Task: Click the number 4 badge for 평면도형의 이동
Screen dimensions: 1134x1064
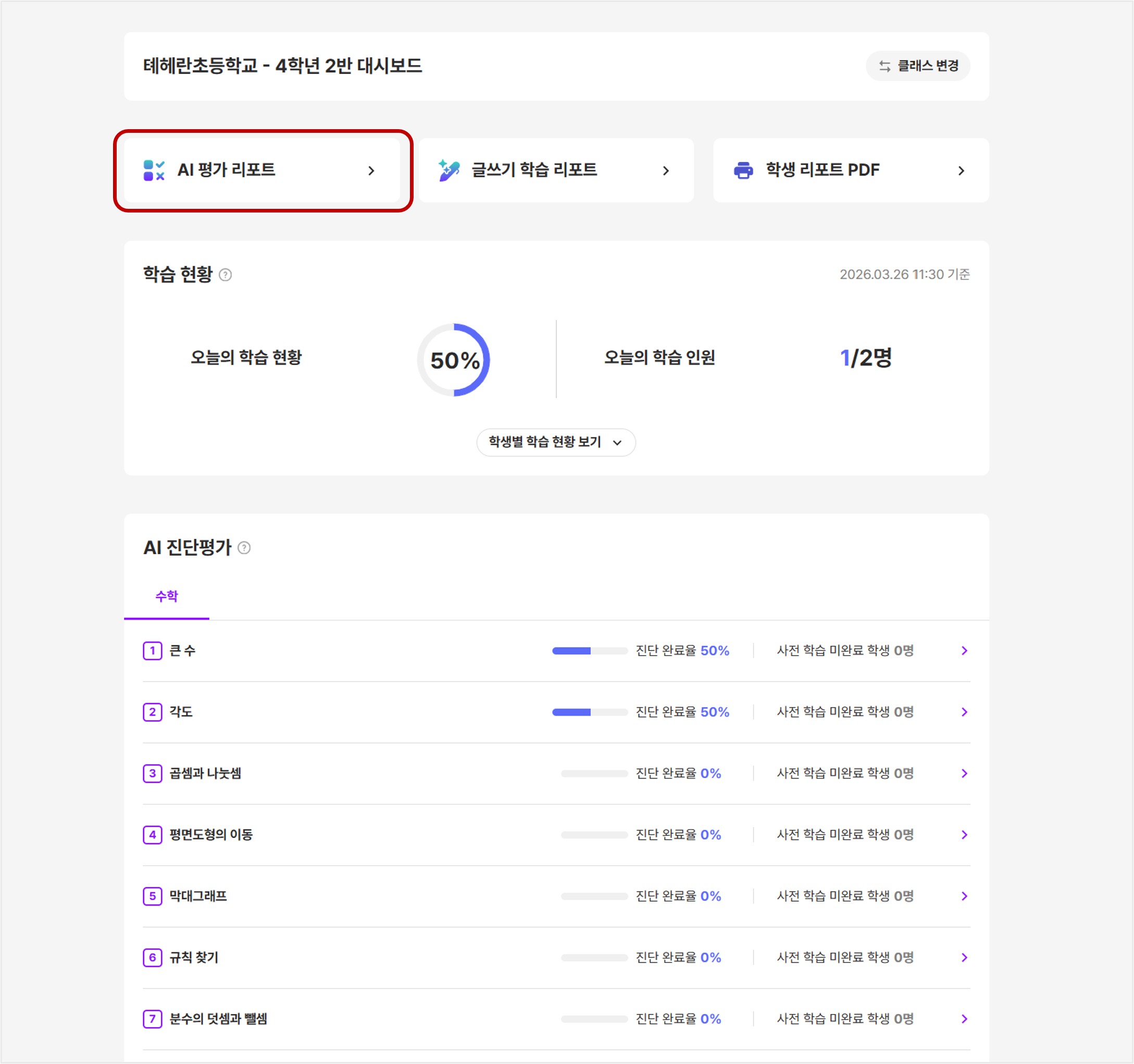Action: (152, 835)
